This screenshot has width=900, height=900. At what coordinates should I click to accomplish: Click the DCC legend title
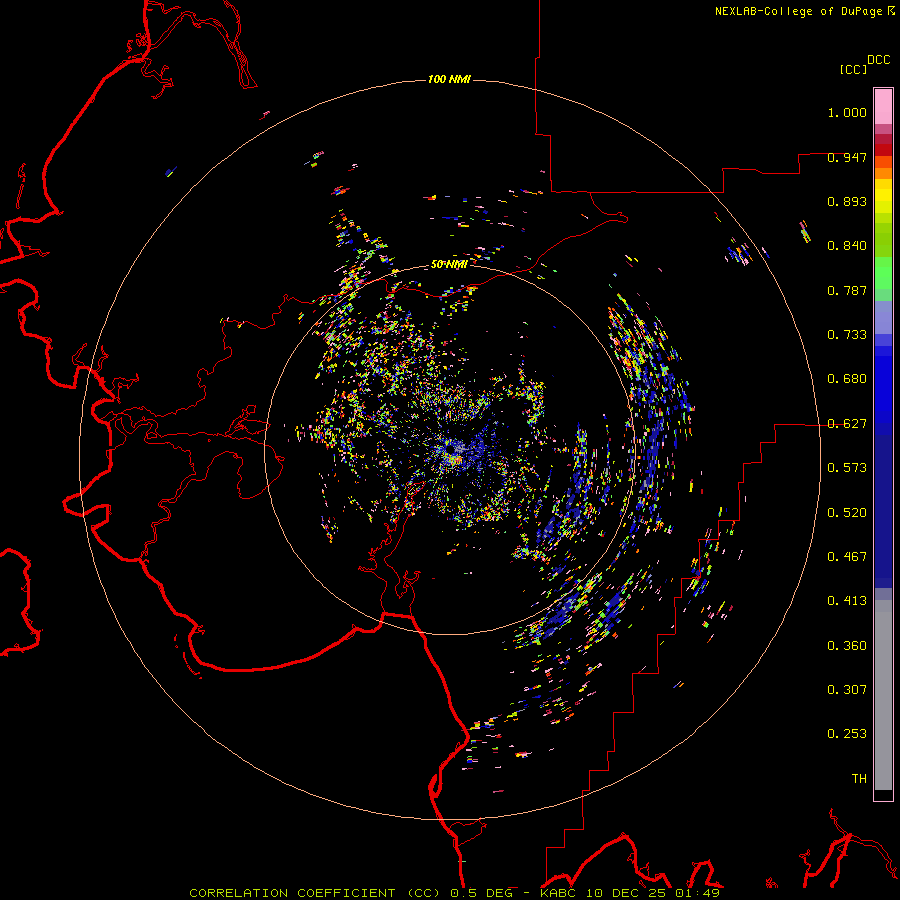[878, 60]
